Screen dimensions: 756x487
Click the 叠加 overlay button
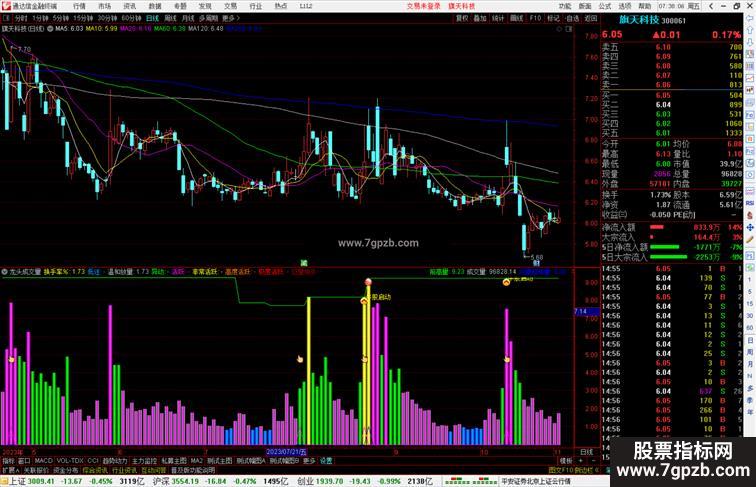[x=480, y=18]
